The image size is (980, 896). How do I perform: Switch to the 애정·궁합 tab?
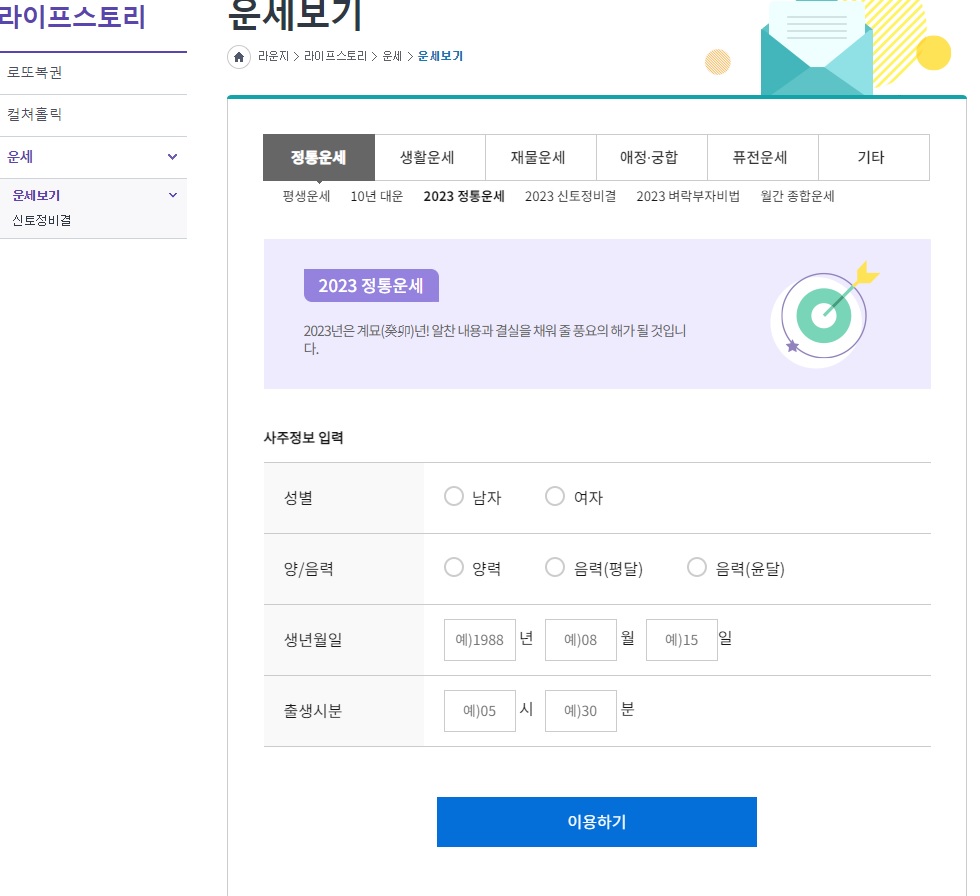(x=652, y=157)
